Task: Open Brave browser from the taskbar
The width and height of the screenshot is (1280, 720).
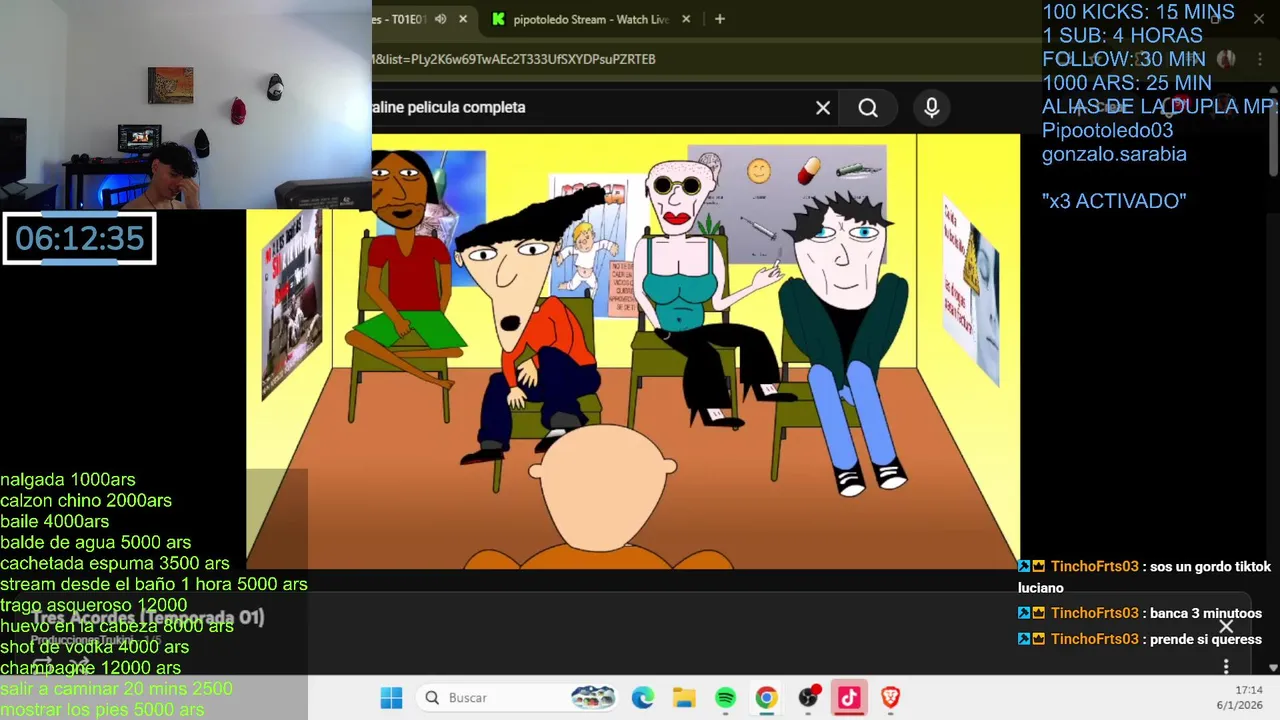Action: pyautogui.click(x=890, y=698)
